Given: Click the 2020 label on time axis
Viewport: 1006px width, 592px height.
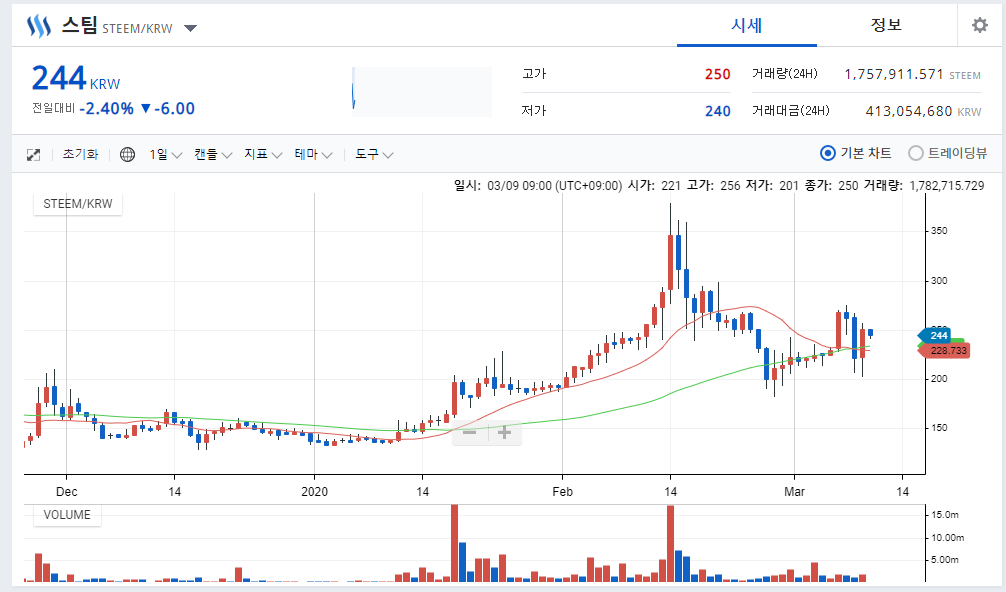Looking at the screenshot, I should pos(314,492).
